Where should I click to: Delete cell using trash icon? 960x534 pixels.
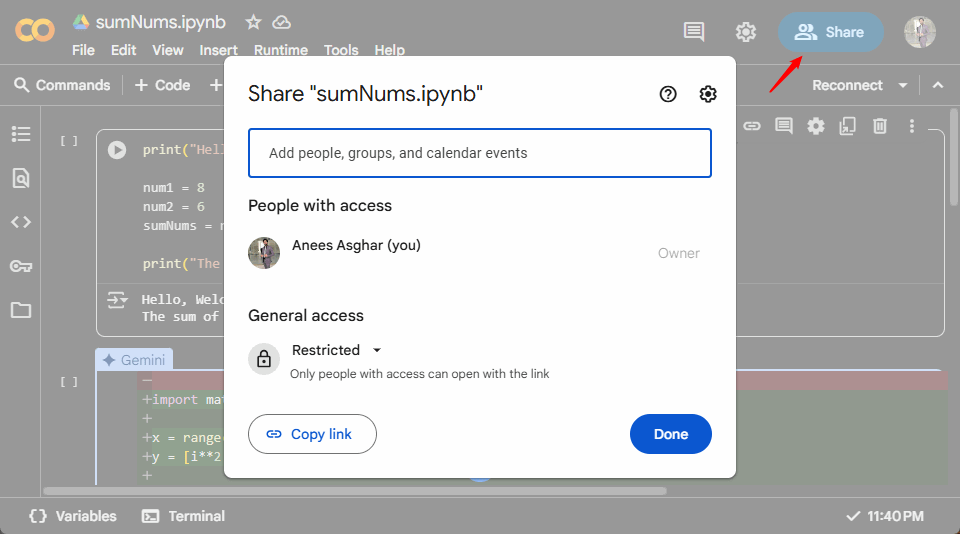click(880, 126)
